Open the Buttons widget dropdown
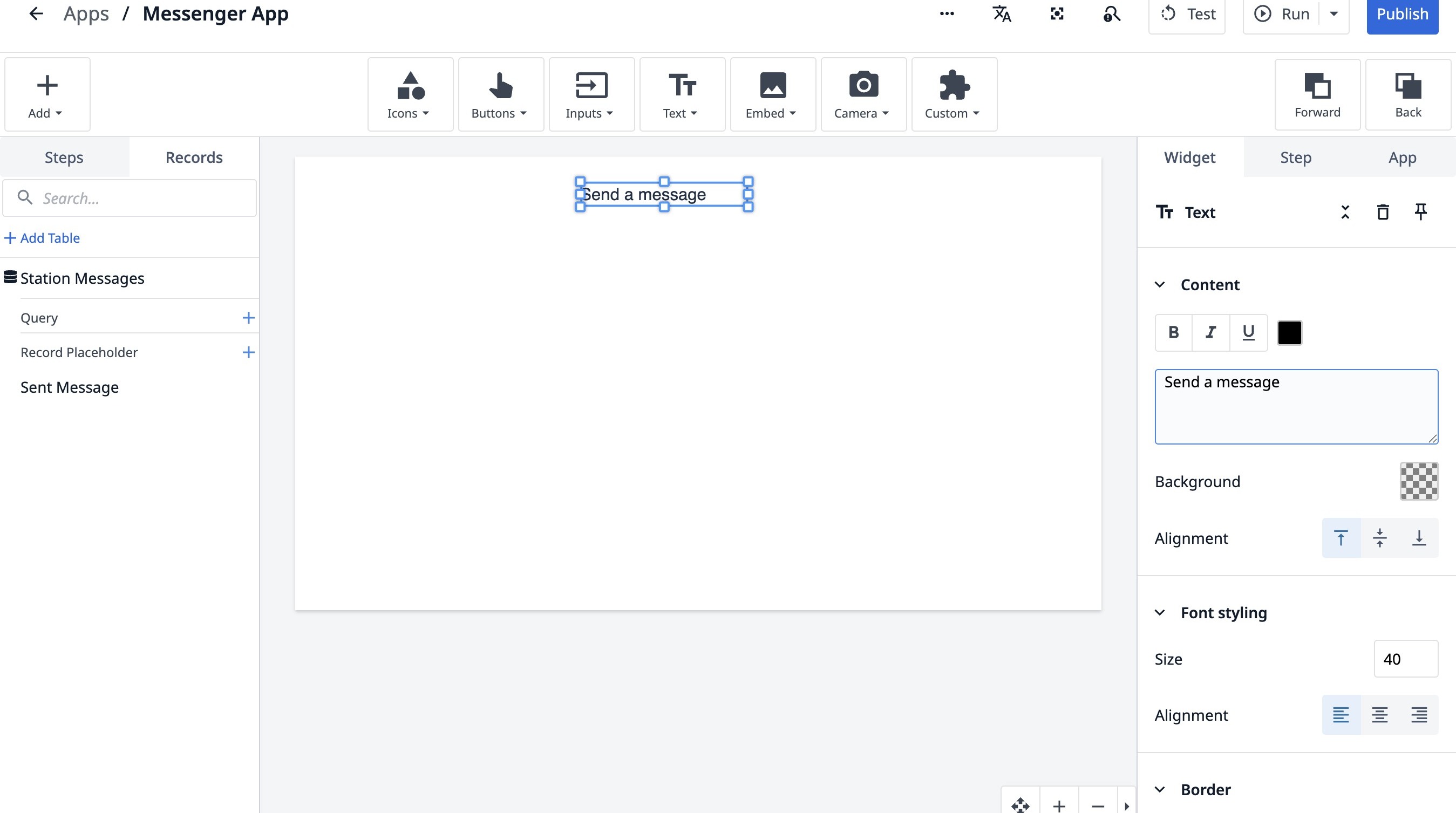Screen dimensions: 1456x813 coord(500,94)
